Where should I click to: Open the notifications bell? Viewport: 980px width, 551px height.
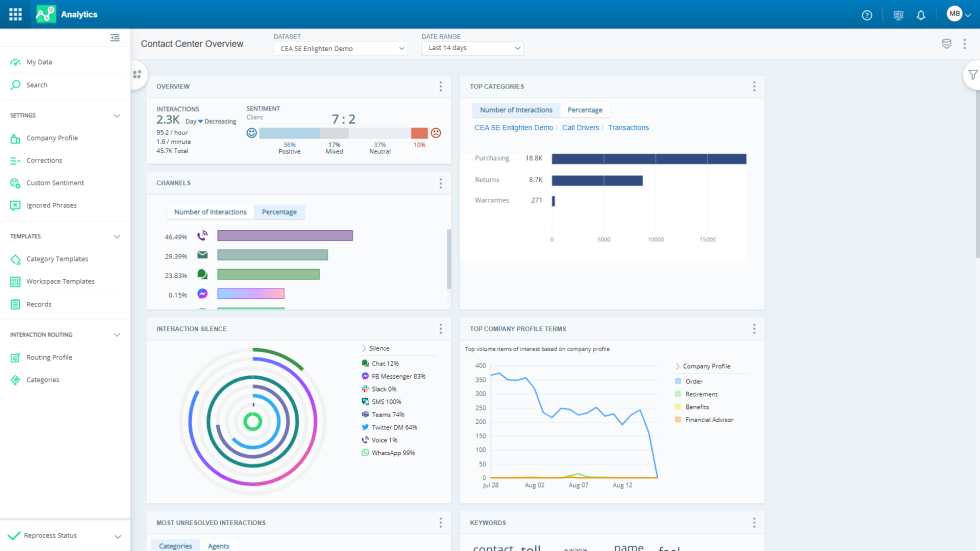(x=921, y=15)
